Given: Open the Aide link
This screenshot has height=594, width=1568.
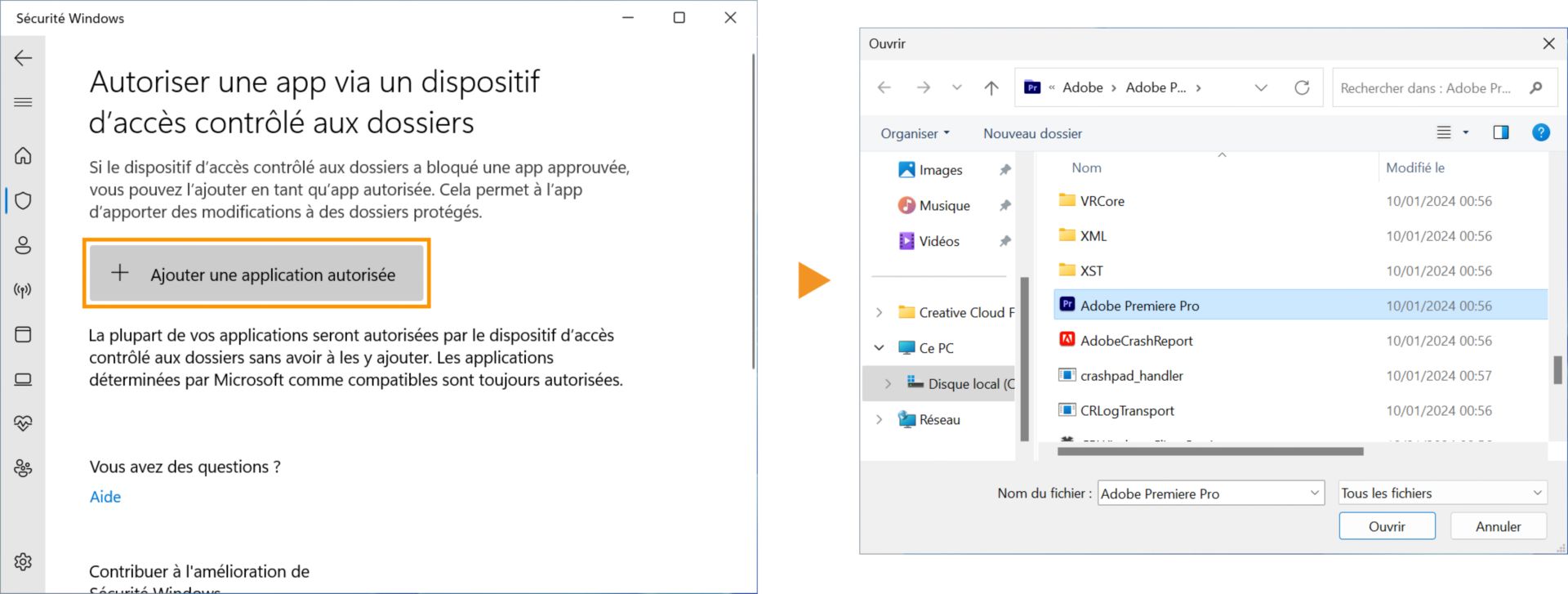Looking at the screenshot, I should coord(105,497).
